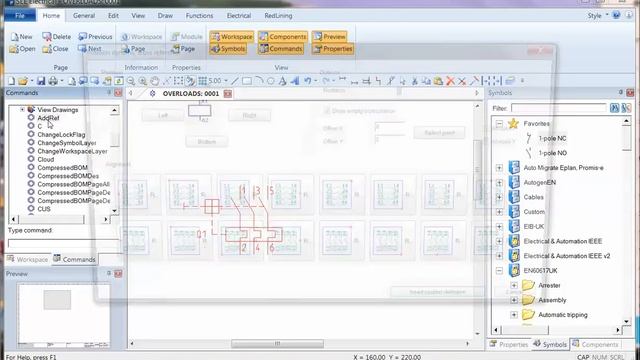This screenshot has height=360, width=640.
Task: Select the Cloud command entry
Action: [45, 159]
